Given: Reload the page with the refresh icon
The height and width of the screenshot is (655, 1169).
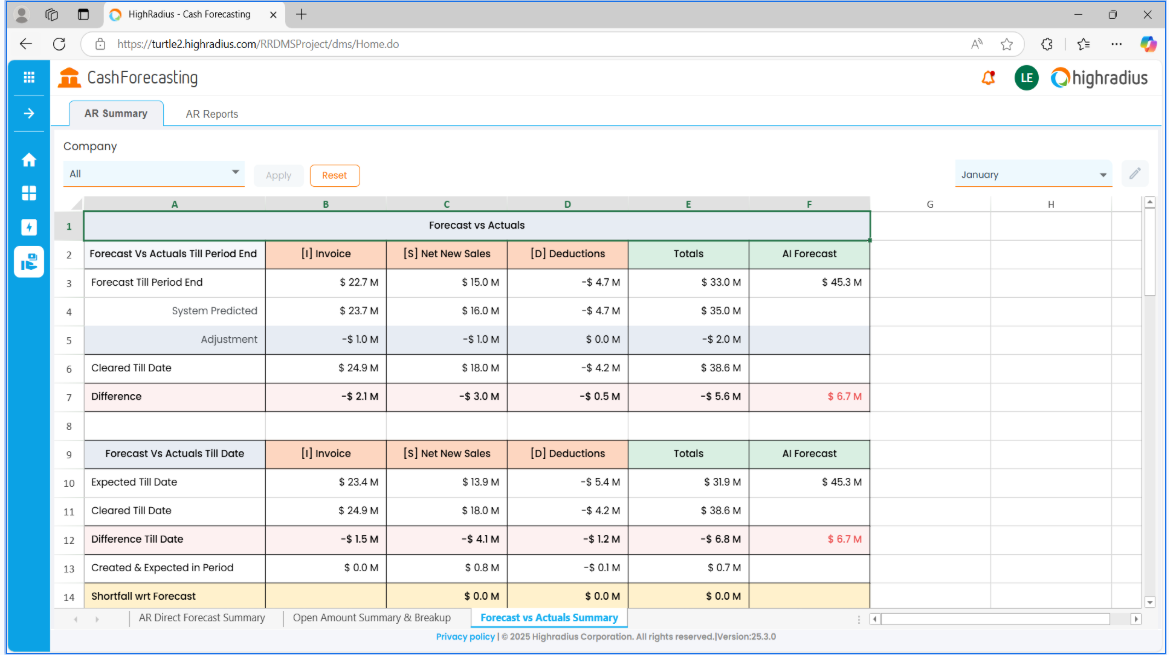Looking at the screenshot, I should tap(60, 44).
